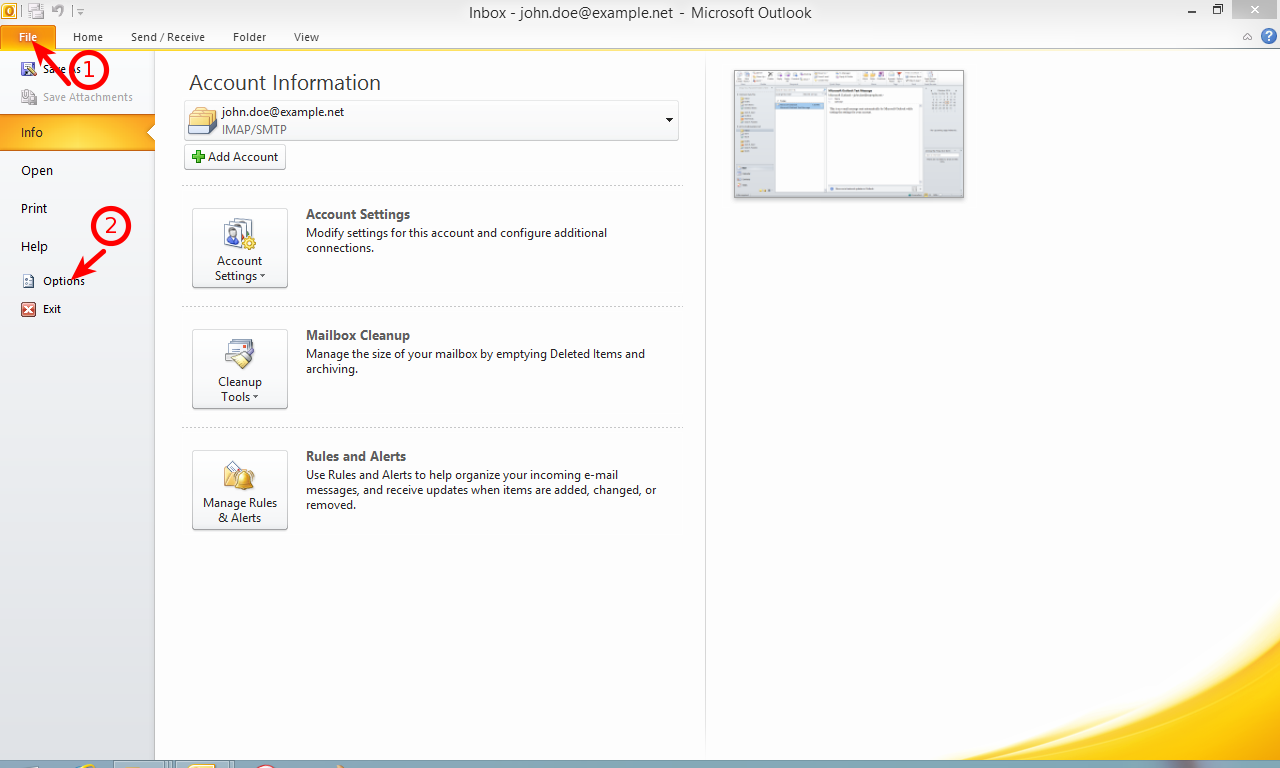Switch to the View tab

pos(306,37)
